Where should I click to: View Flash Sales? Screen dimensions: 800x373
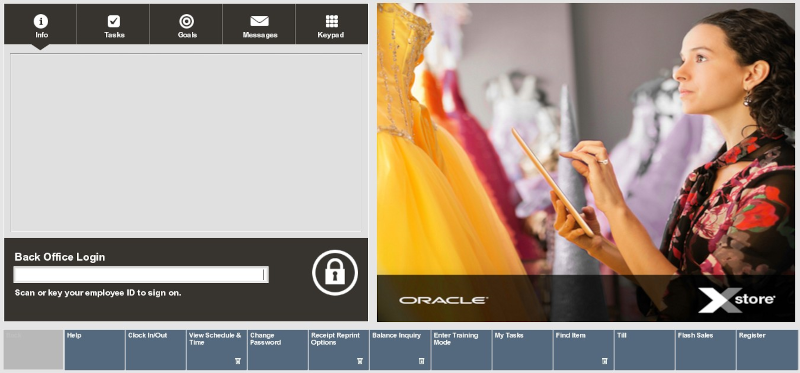[706, 350]
